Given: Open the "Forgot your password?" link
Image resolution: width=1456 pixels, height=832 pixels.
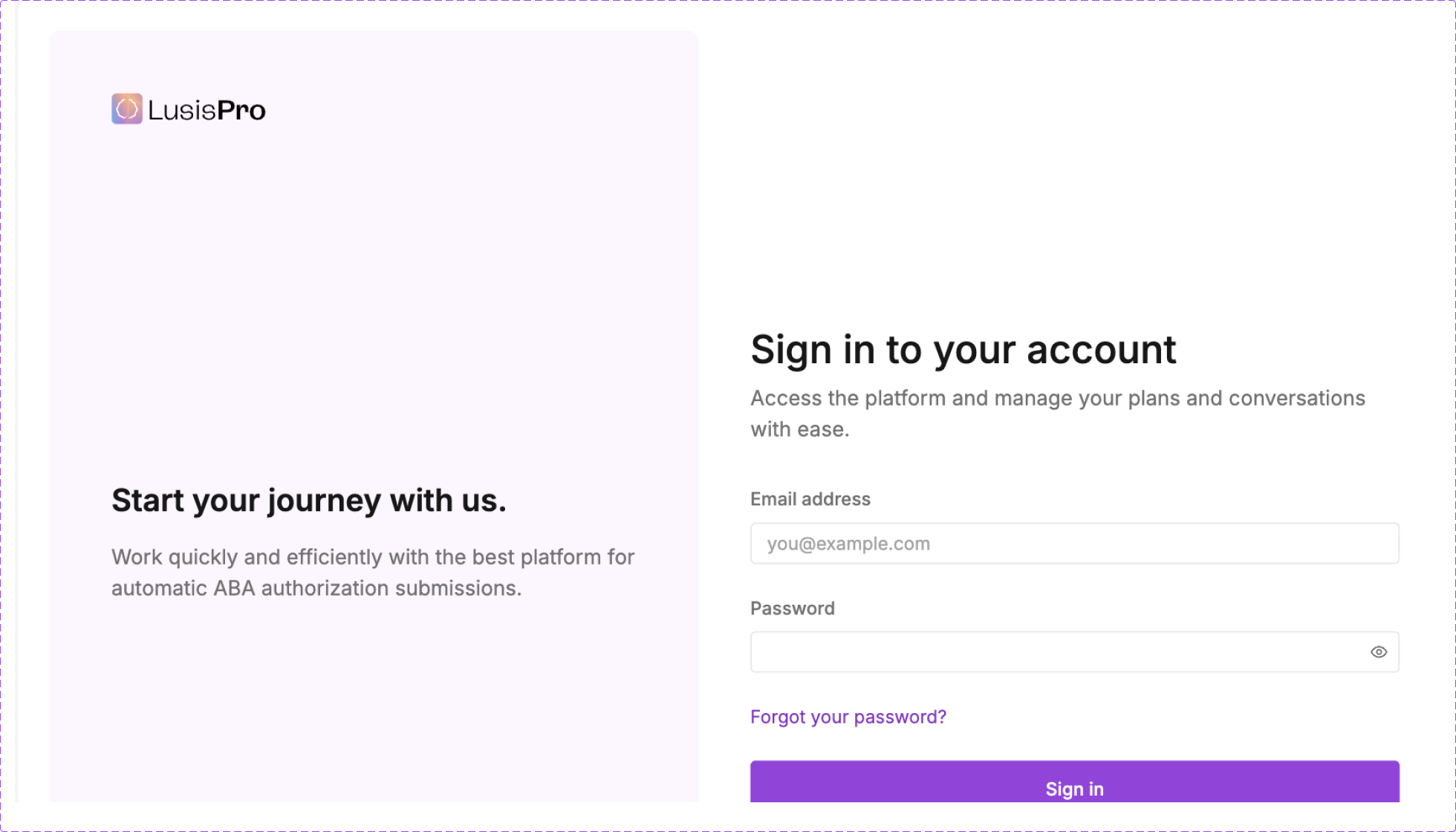Looking at the screenshot, I should tap(848, 717).
